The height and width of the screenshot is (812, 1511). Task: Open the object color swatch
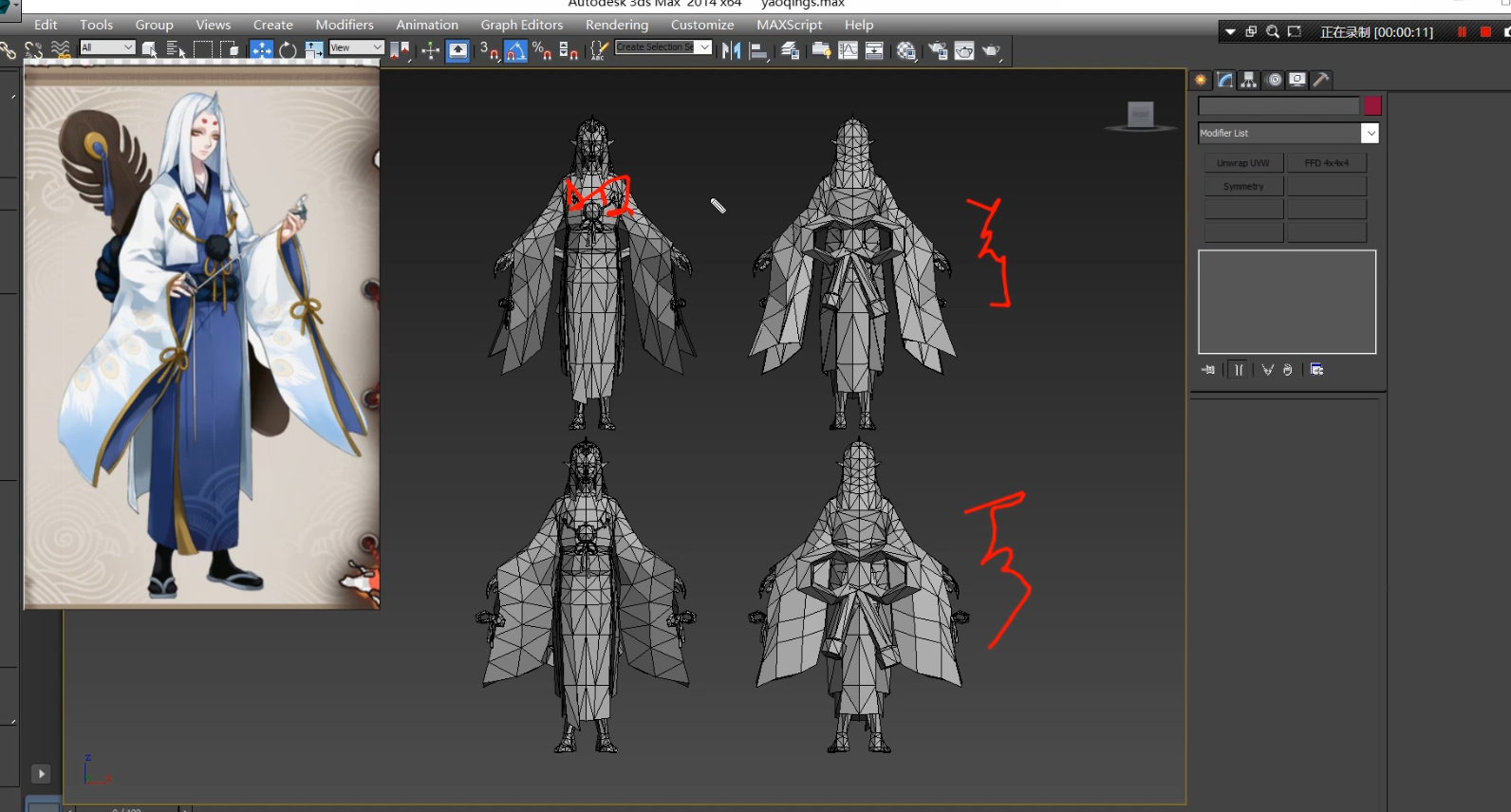(x=1372, y=105)
